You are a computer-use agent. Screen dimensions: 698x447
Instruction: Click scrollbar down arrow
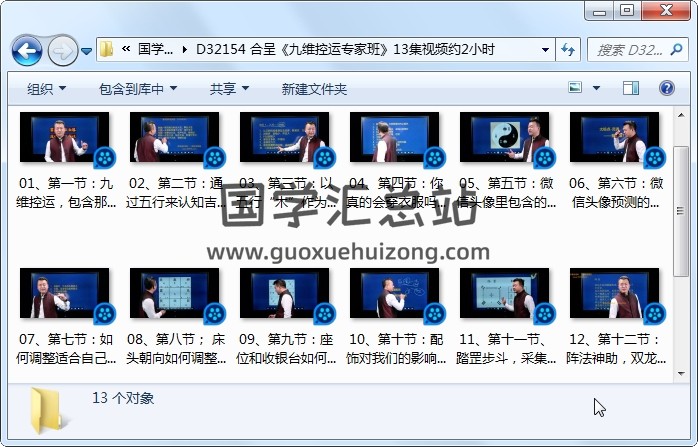coord(681,374)
